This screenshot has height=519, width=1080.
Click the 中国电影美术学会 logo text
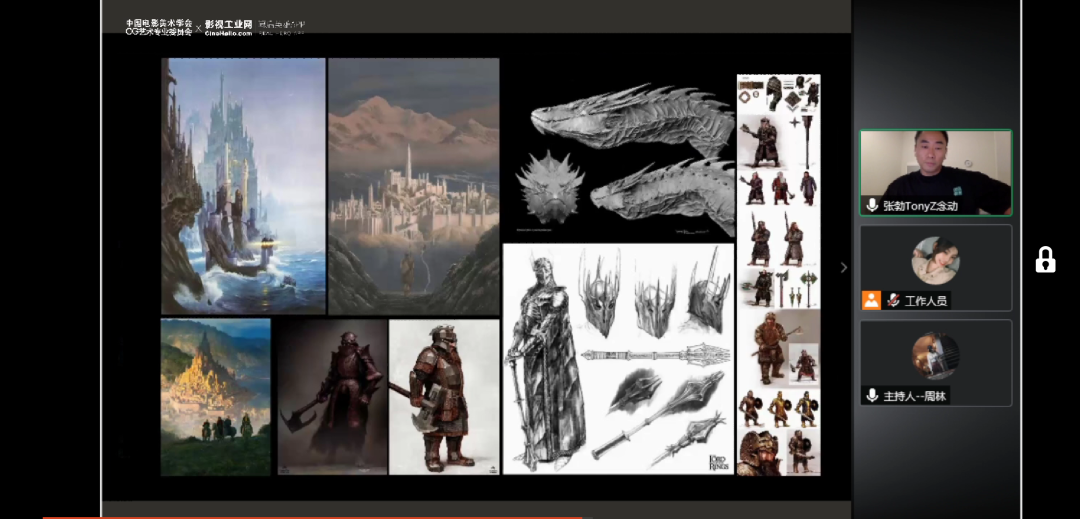(x=158, y=28)
